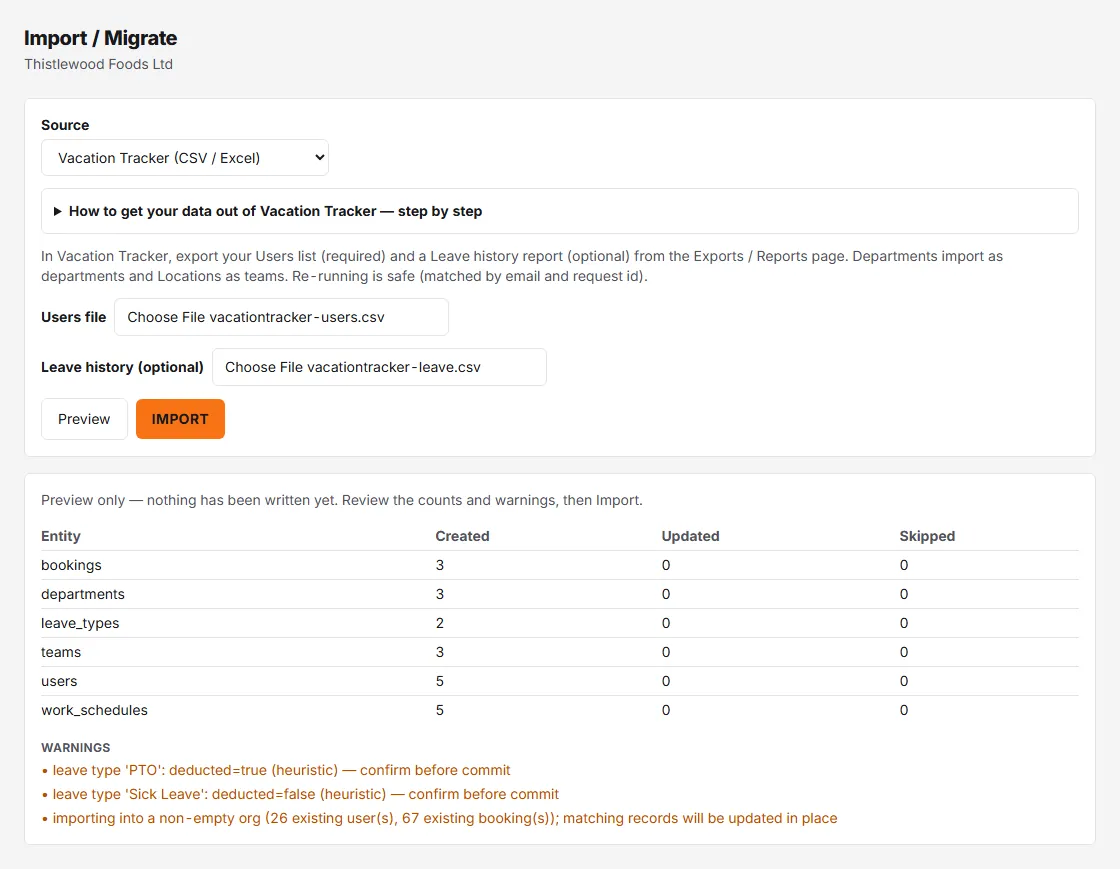Click Created count 2 for leave_types
This screenshot has height=869, width=1120.
[440, 623]
